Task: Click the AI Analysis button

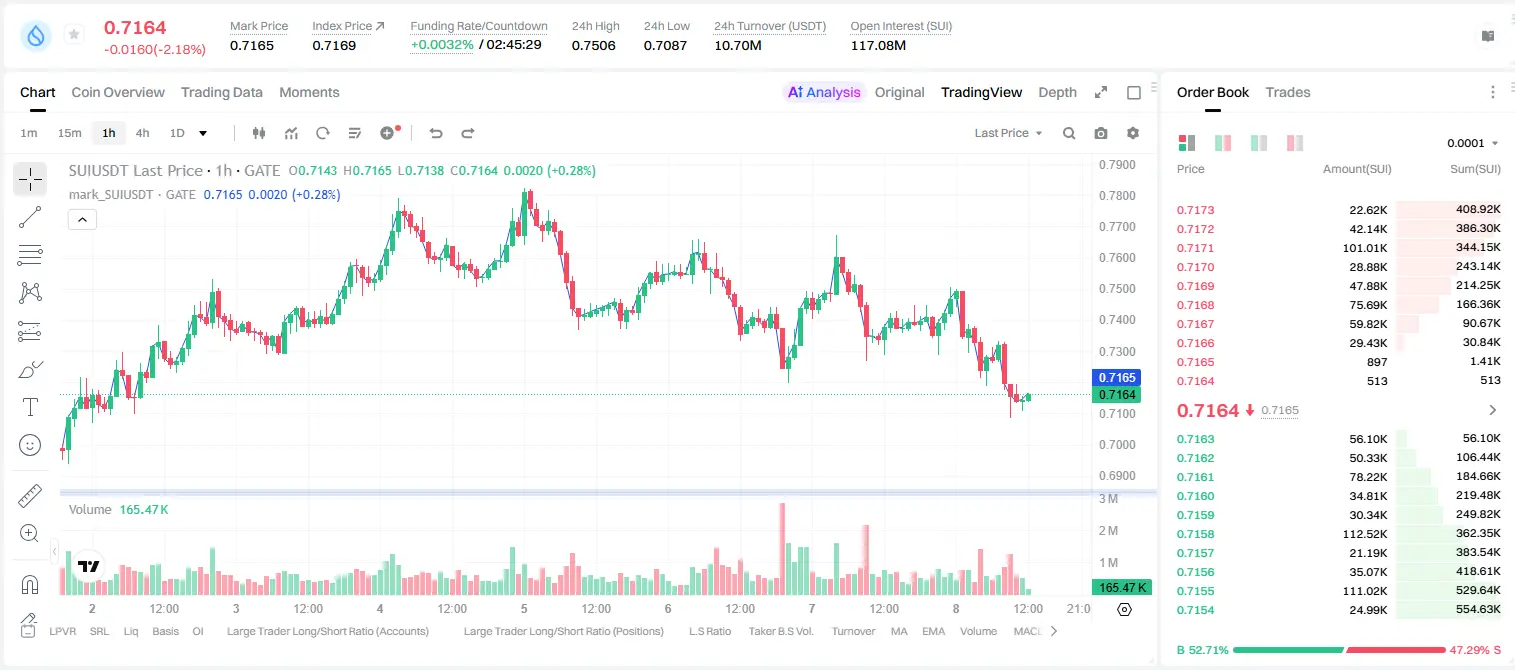Action: click(824, 92)
